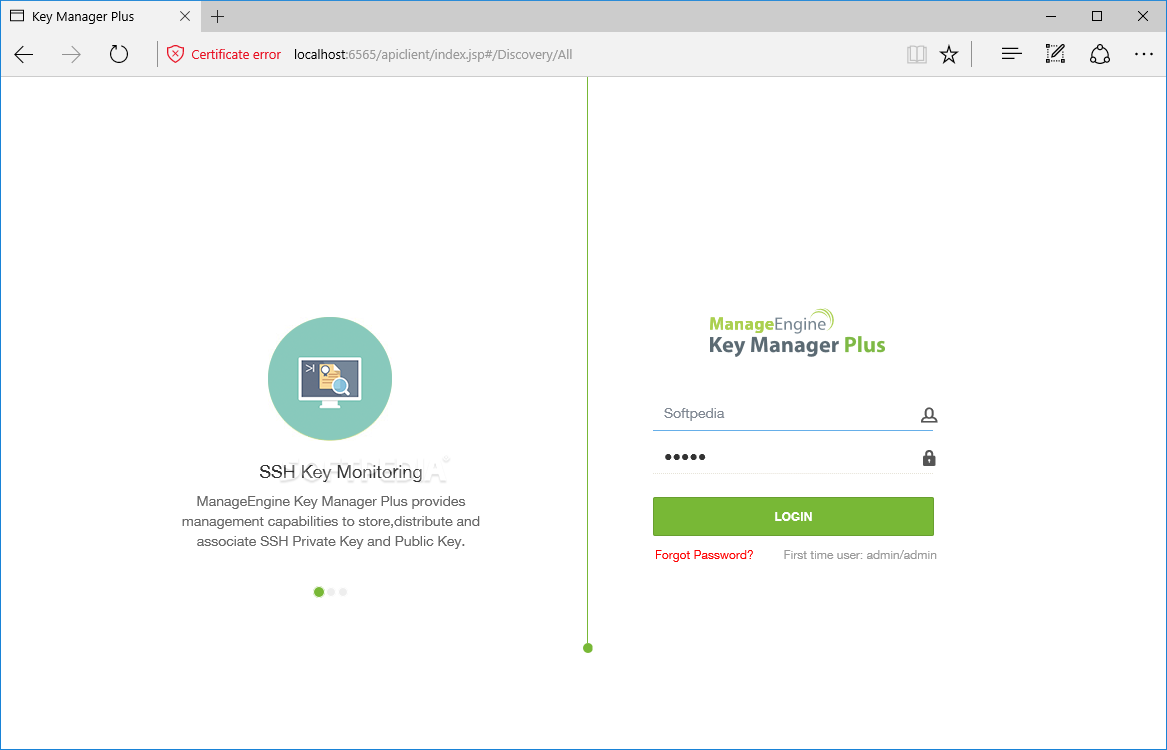Click the browser forward arrow

click(x=71, y=54)
